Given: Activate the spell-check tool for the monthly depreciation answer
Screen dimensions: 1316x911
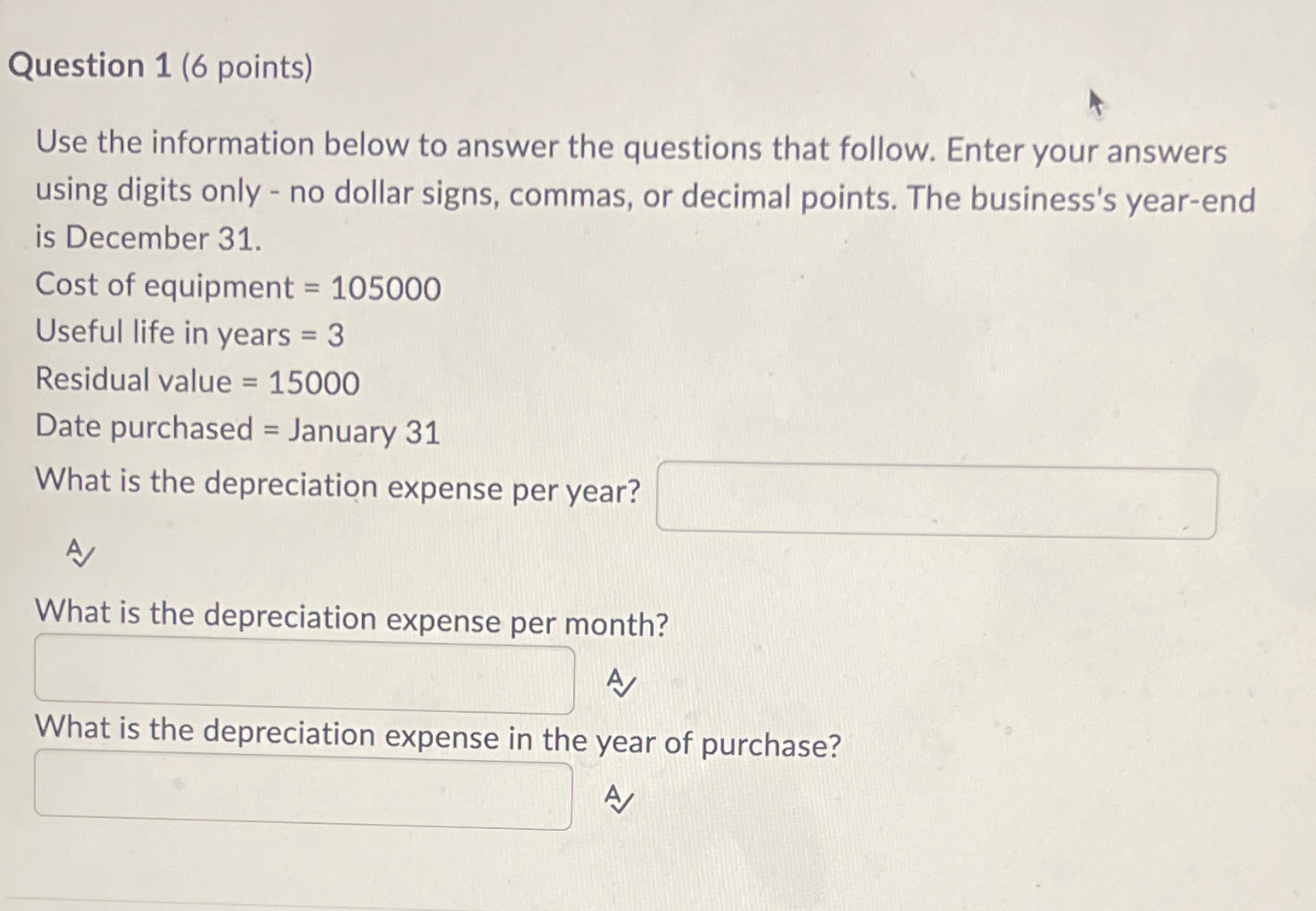Looking at the screenshot, I should pos(619,683).
